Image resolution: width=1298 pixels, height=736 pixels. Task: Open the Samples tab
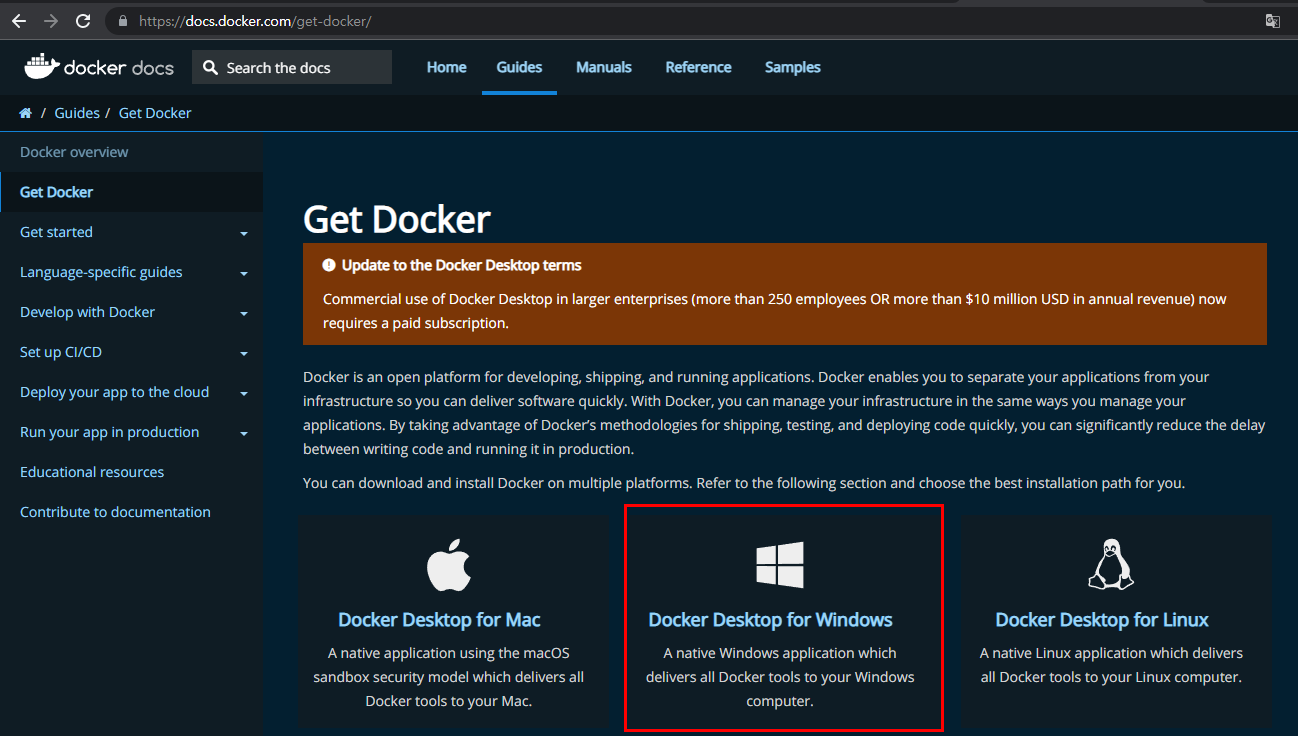(x=793, y=67)
